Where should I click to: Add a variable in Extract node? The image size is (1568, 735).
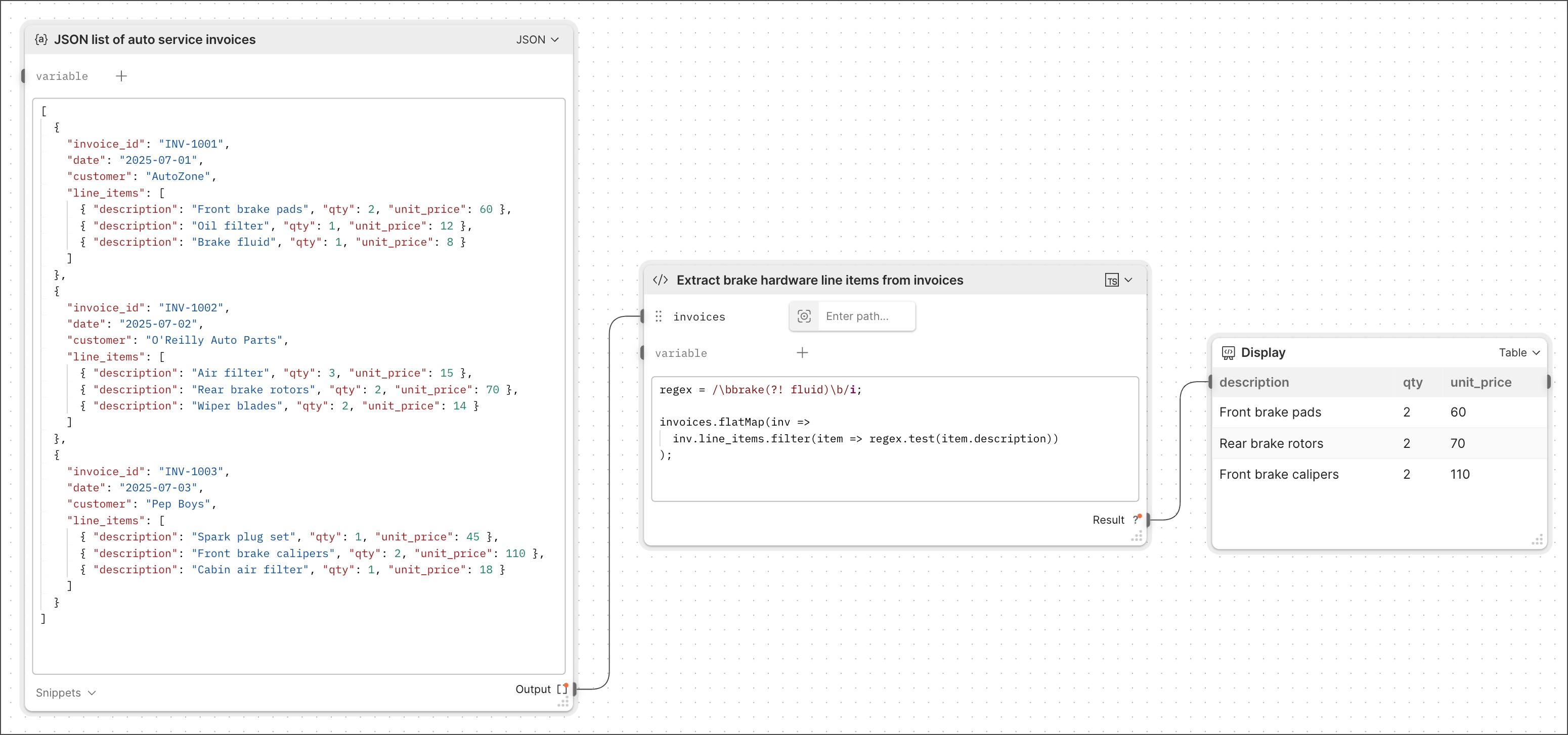pyautogui.click(x=802, y=353)
